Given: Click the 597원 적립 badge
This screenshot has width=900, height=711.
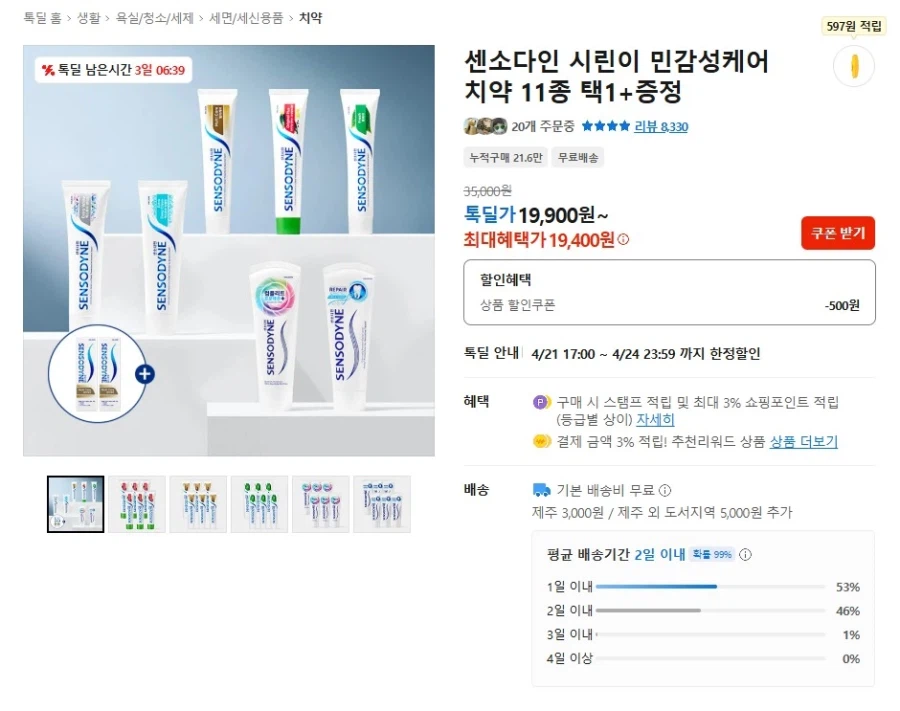Looking at the screenshot, I should click(x=852, y=24).
